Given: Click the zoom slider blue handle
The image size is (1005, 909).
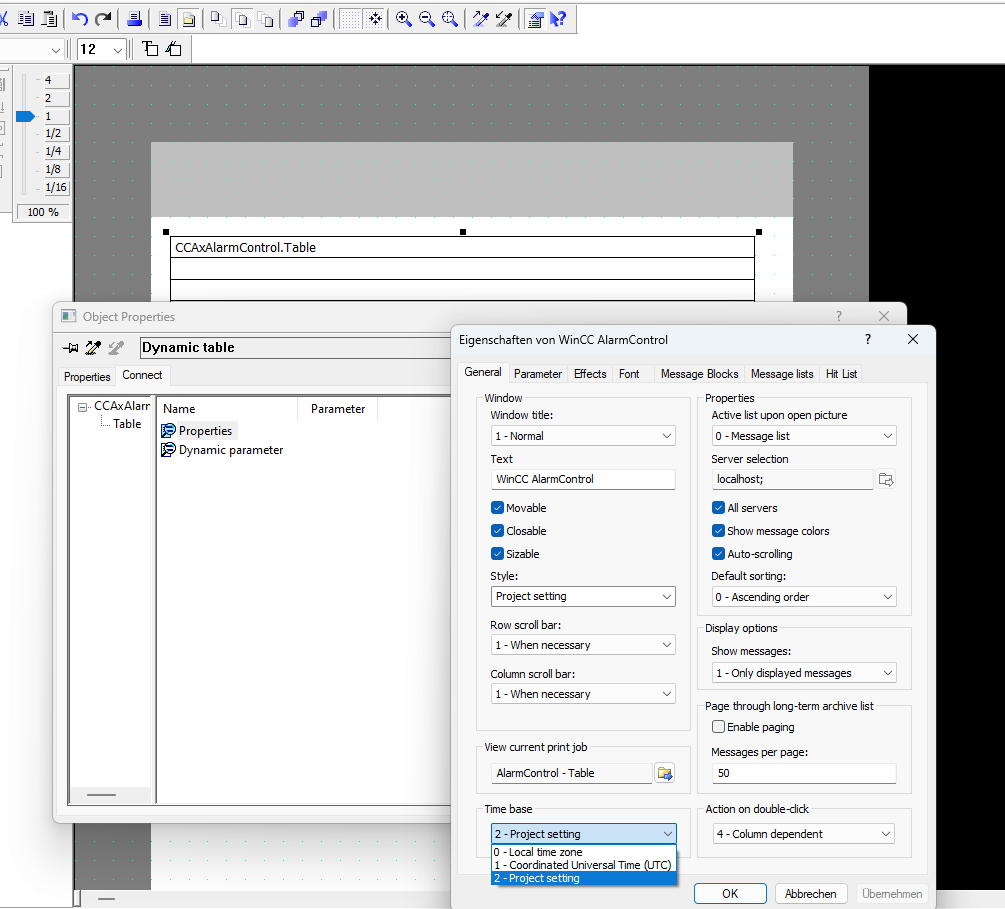Looking at the screenshot, I should 25,117.
